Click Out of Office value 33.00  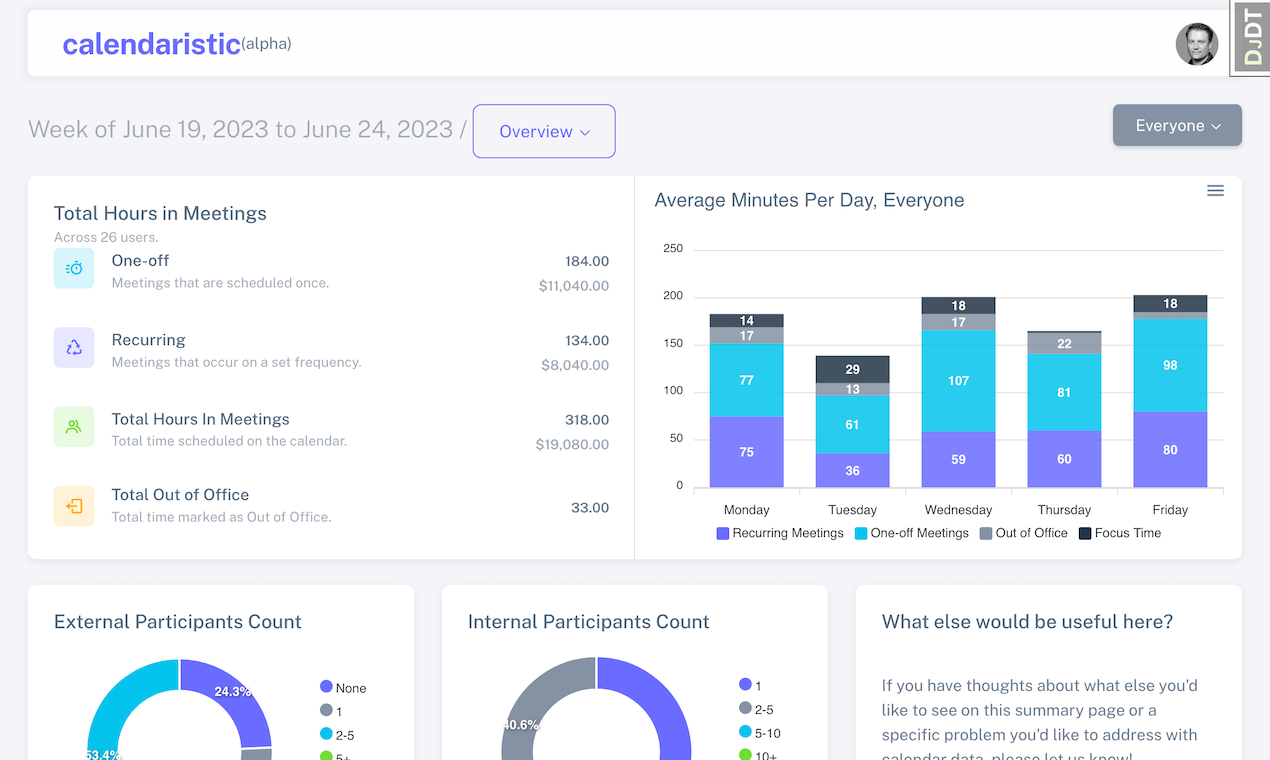(590, 508)
